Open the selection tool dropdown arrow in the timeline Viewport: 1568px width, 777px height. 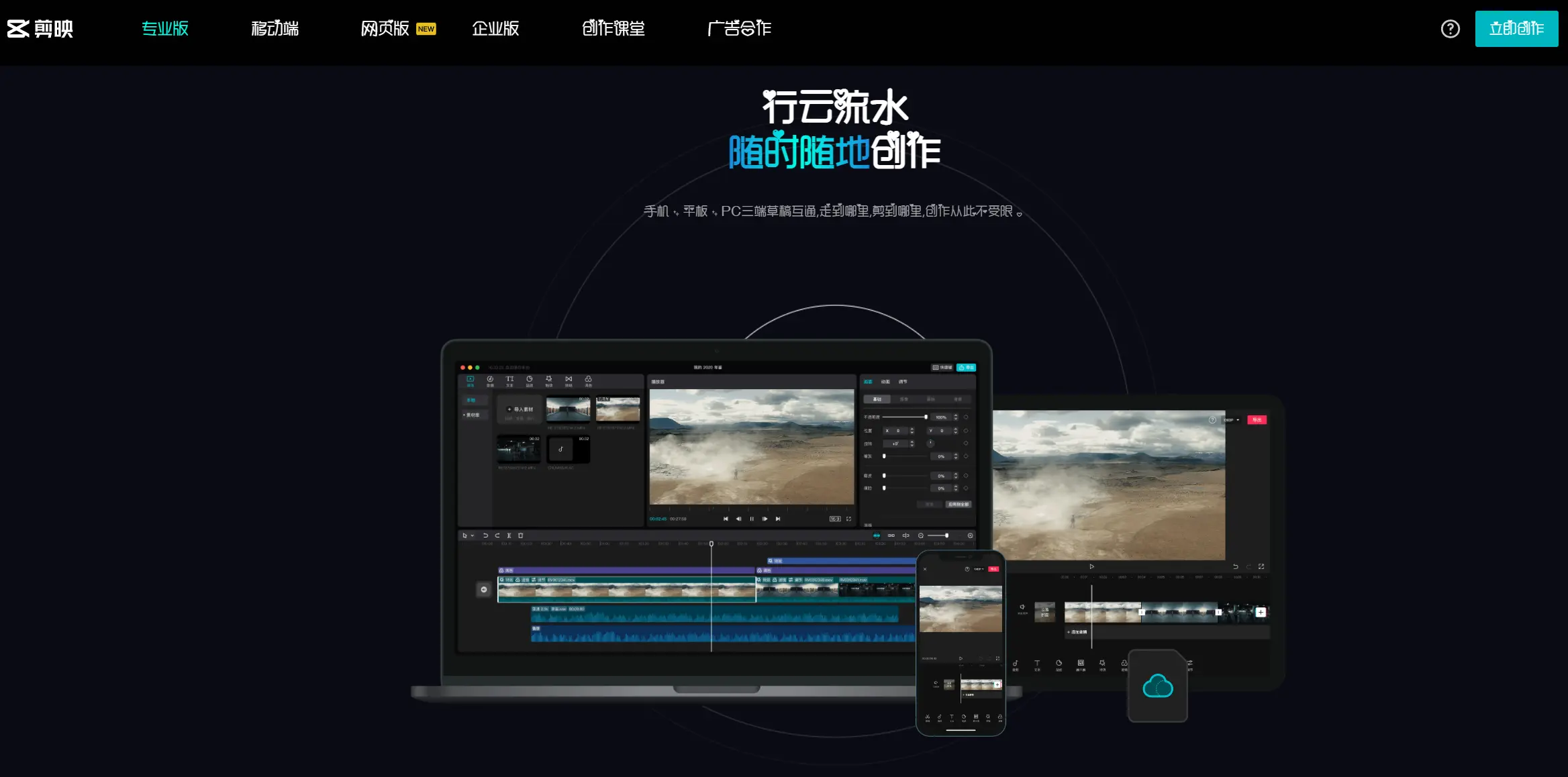coord(472,535)
